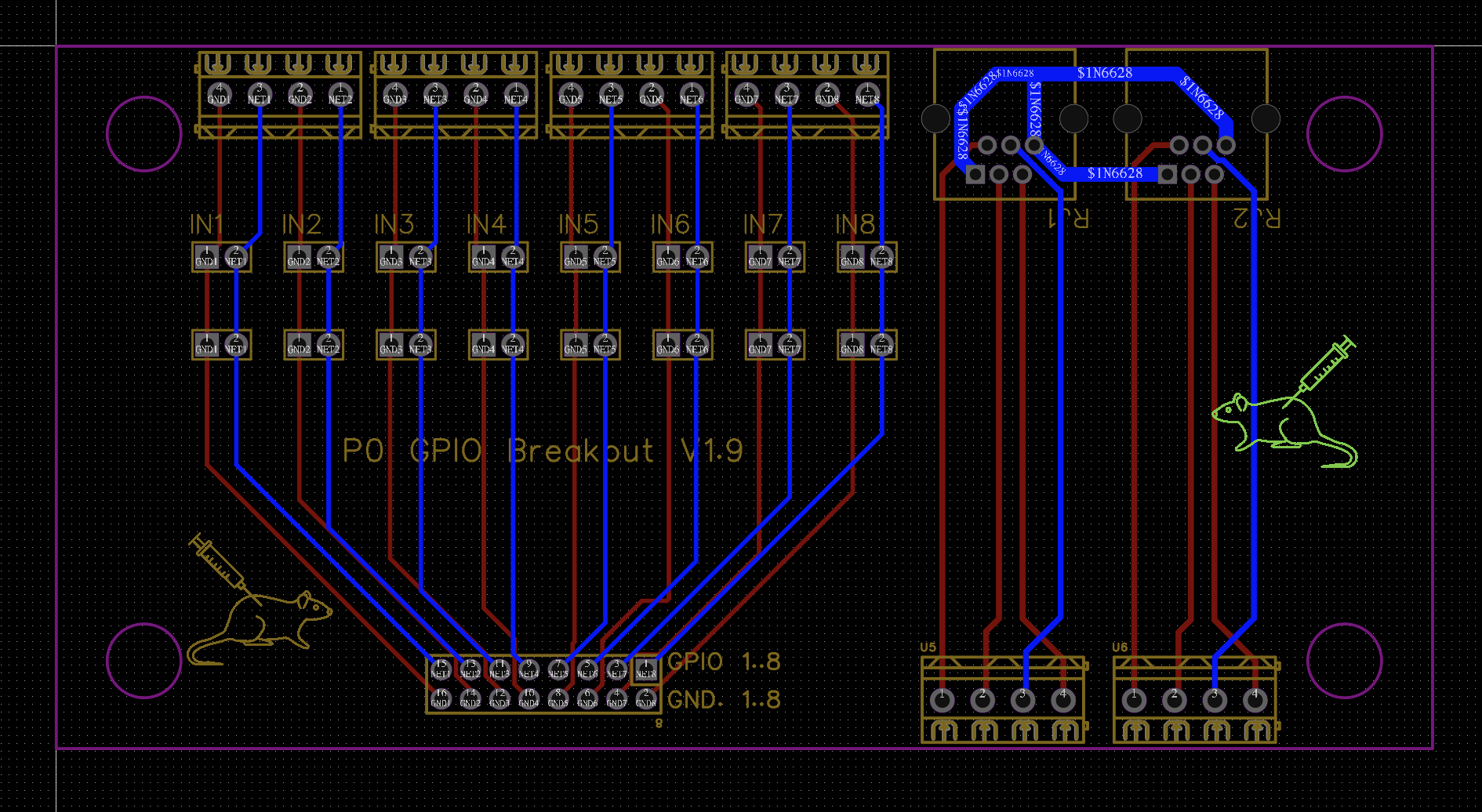The height and width of the screenshot is (812, 1482).
Task: Click $1N6628 label on the top horizontal trace
Action: point(1104,73)
